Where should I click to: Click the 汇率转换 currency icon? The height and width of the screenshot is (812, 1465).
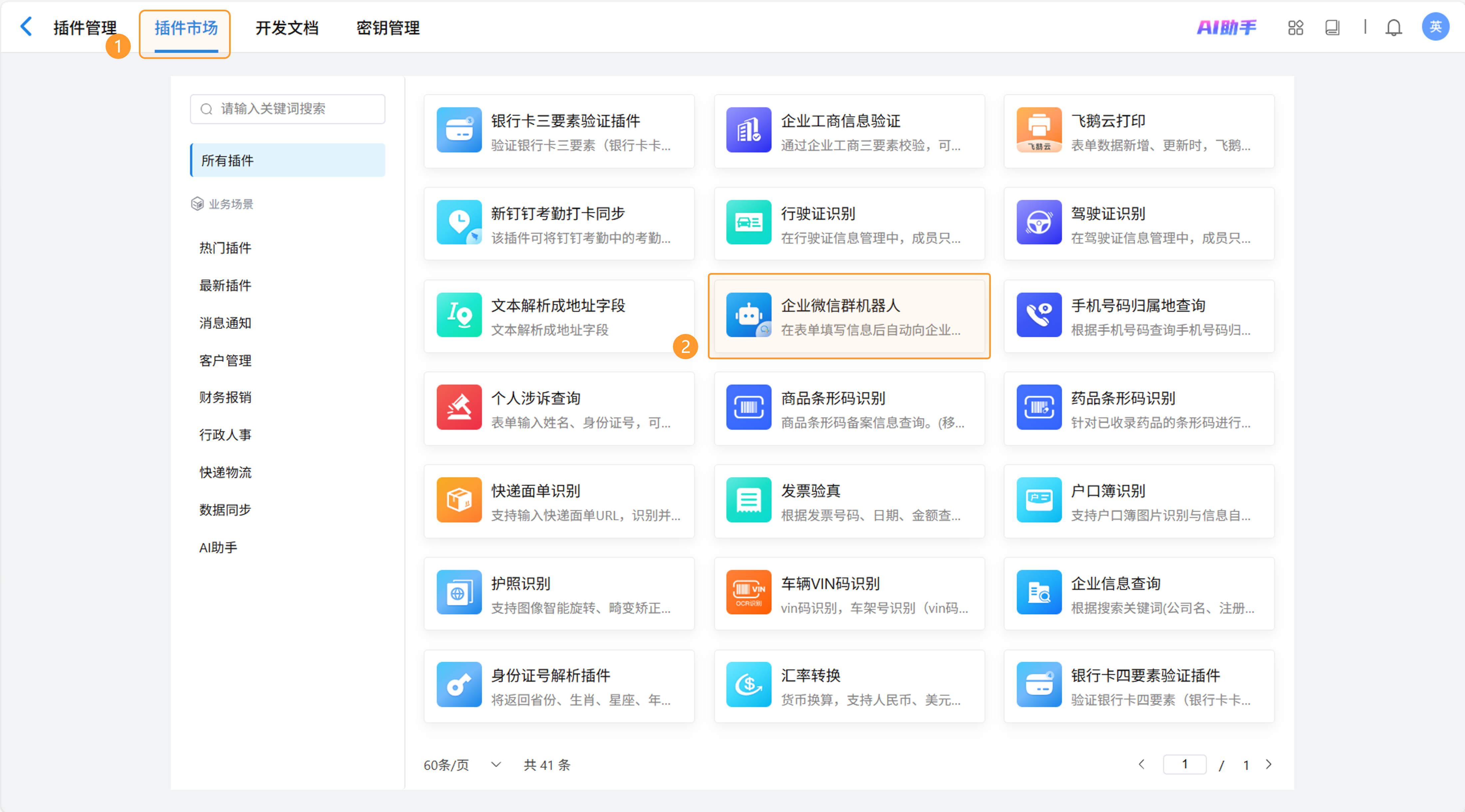[748, 684]
